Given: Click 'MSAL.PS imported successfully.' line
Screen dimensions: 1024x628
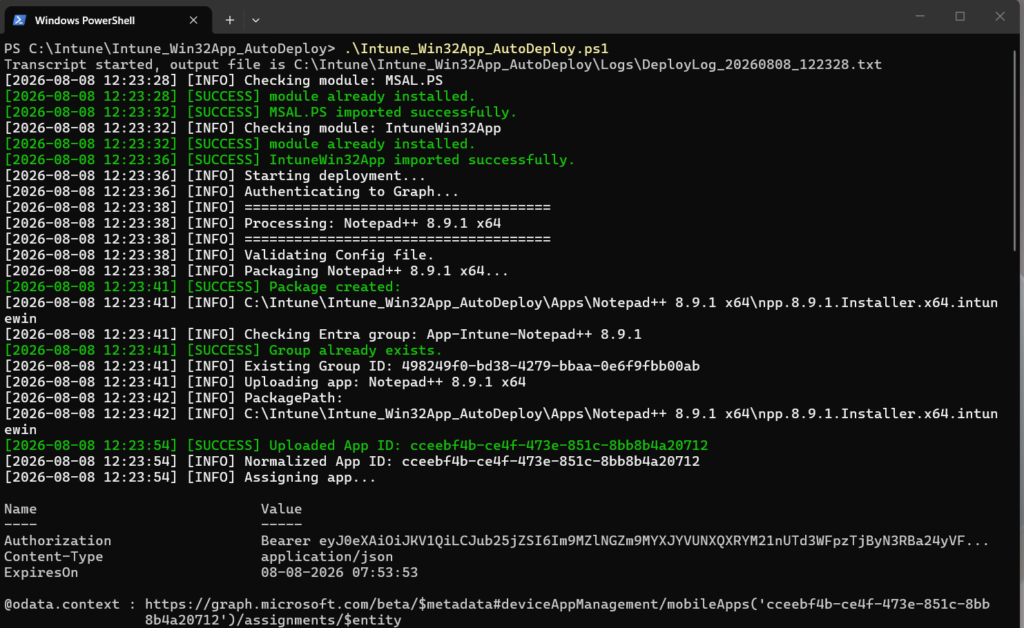Looking at the screenshot, I should pos(261,112).
